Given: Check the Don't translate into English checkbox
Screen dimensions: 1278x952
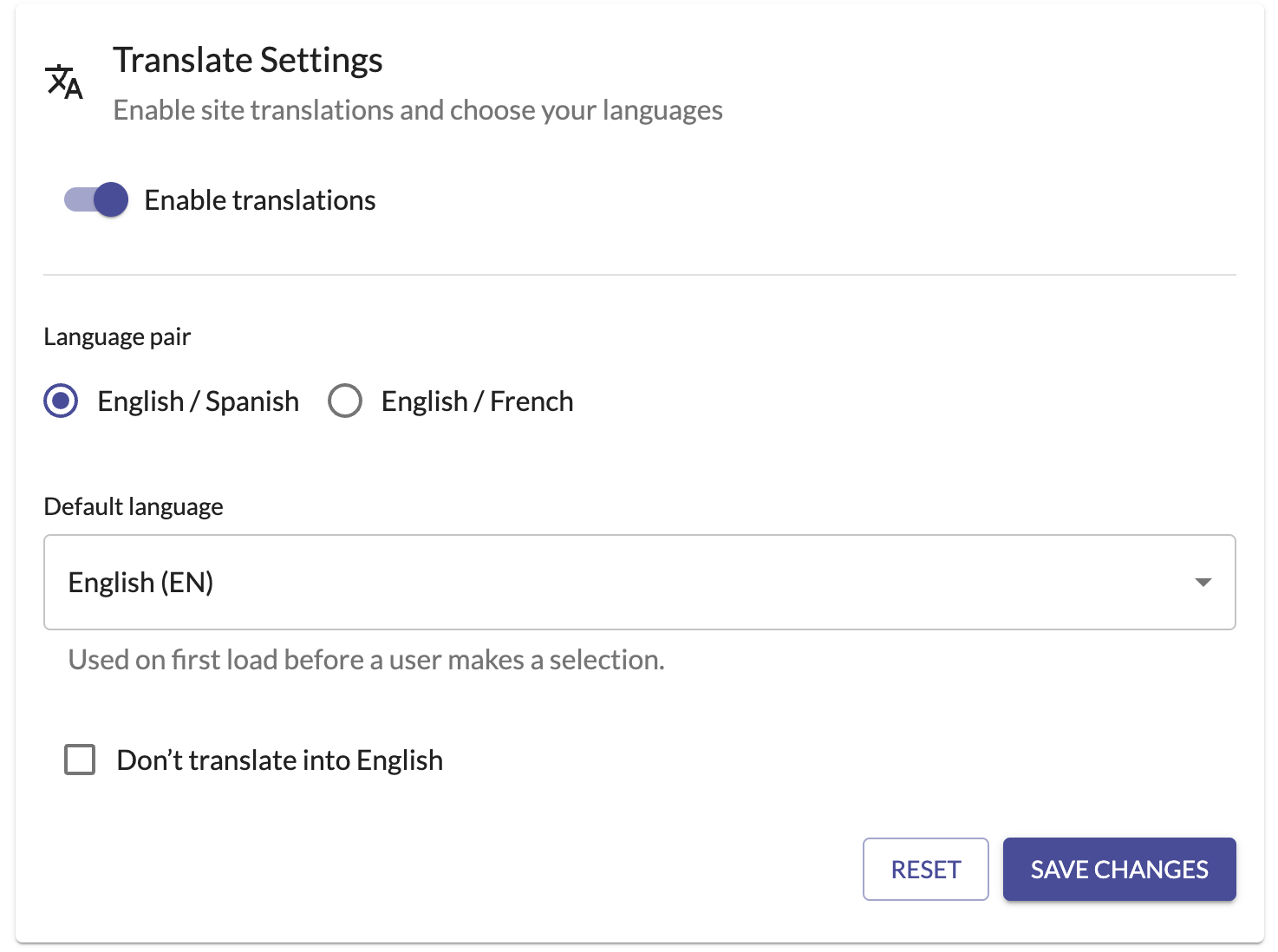Looking at the screenshot, I should pos(80,760).
